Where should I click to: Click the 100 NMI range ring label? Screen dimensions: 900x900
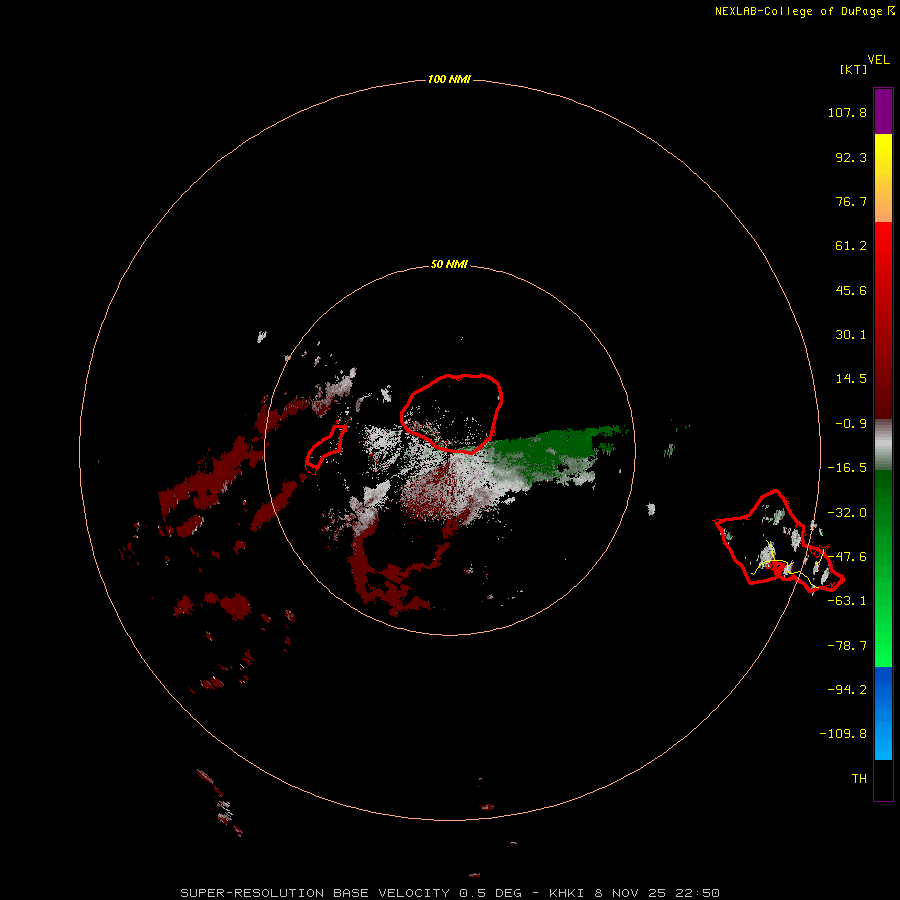point(449,79)
